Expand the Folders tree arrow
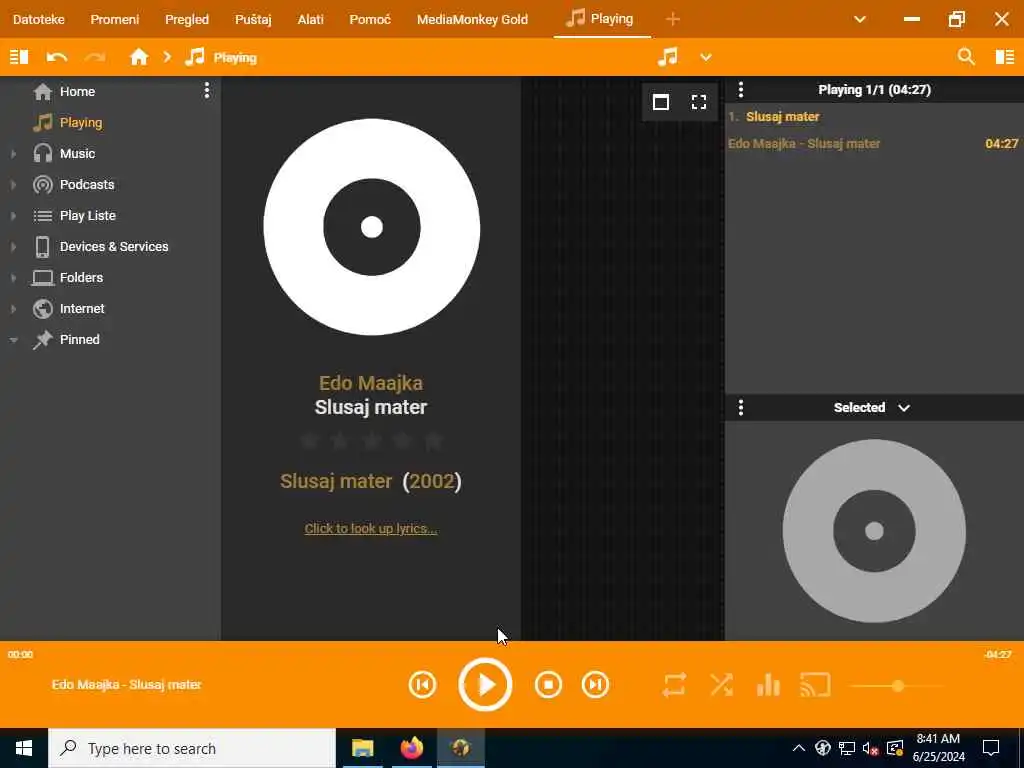This screenshot has height=768, width=1024. point(13,278)
